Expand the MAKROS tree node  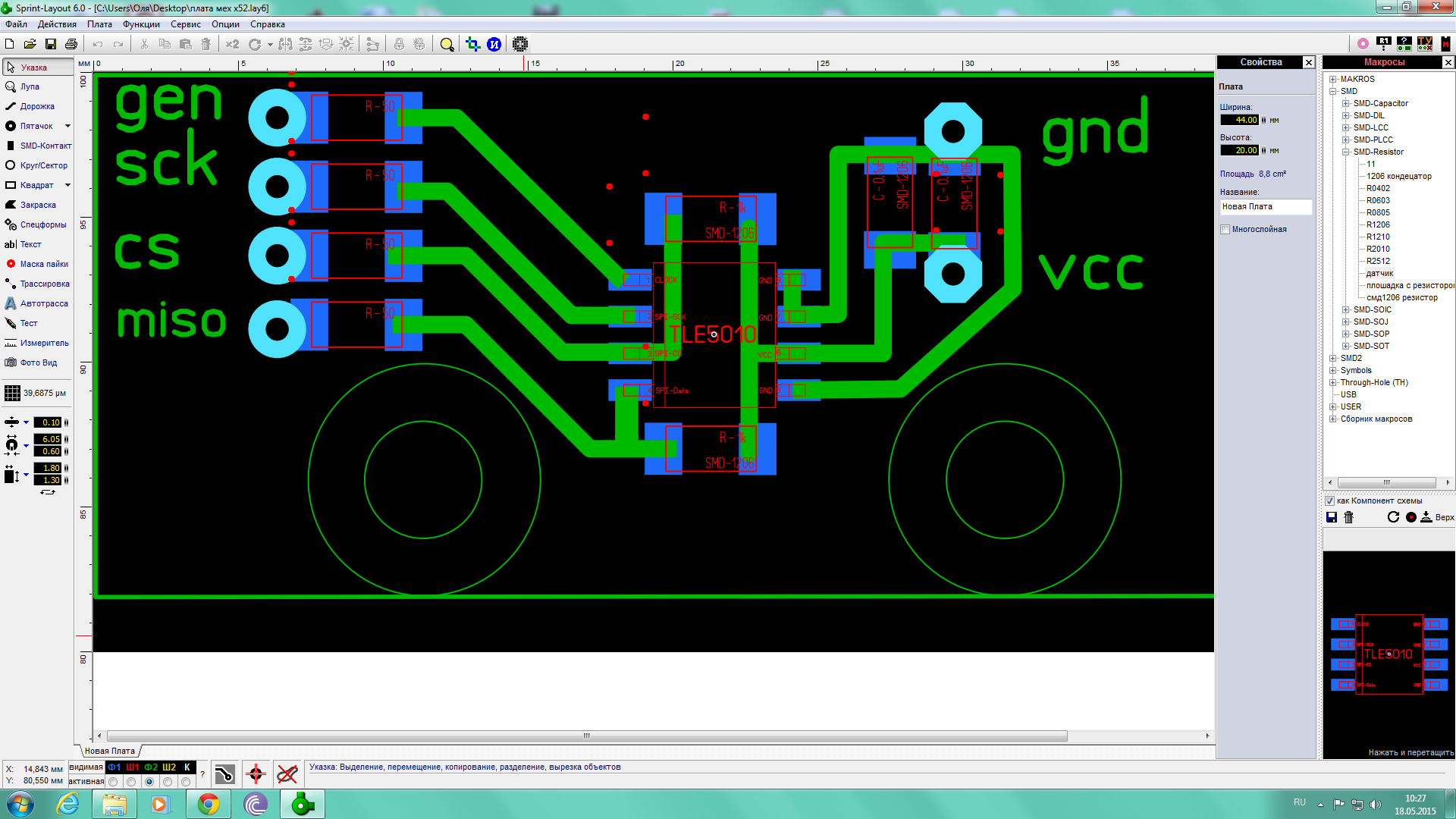coord(1332,79)
